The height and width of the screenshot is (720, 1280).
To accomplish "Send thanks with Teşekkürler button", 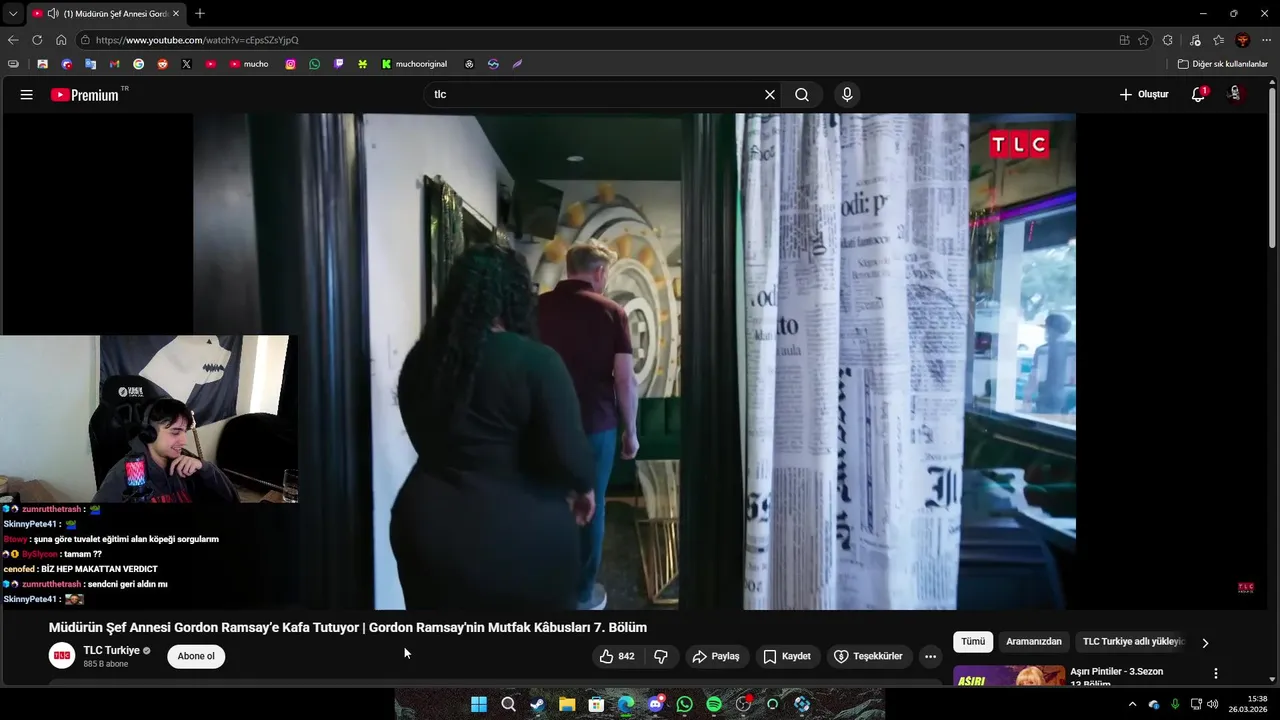I will click(868, 657).
